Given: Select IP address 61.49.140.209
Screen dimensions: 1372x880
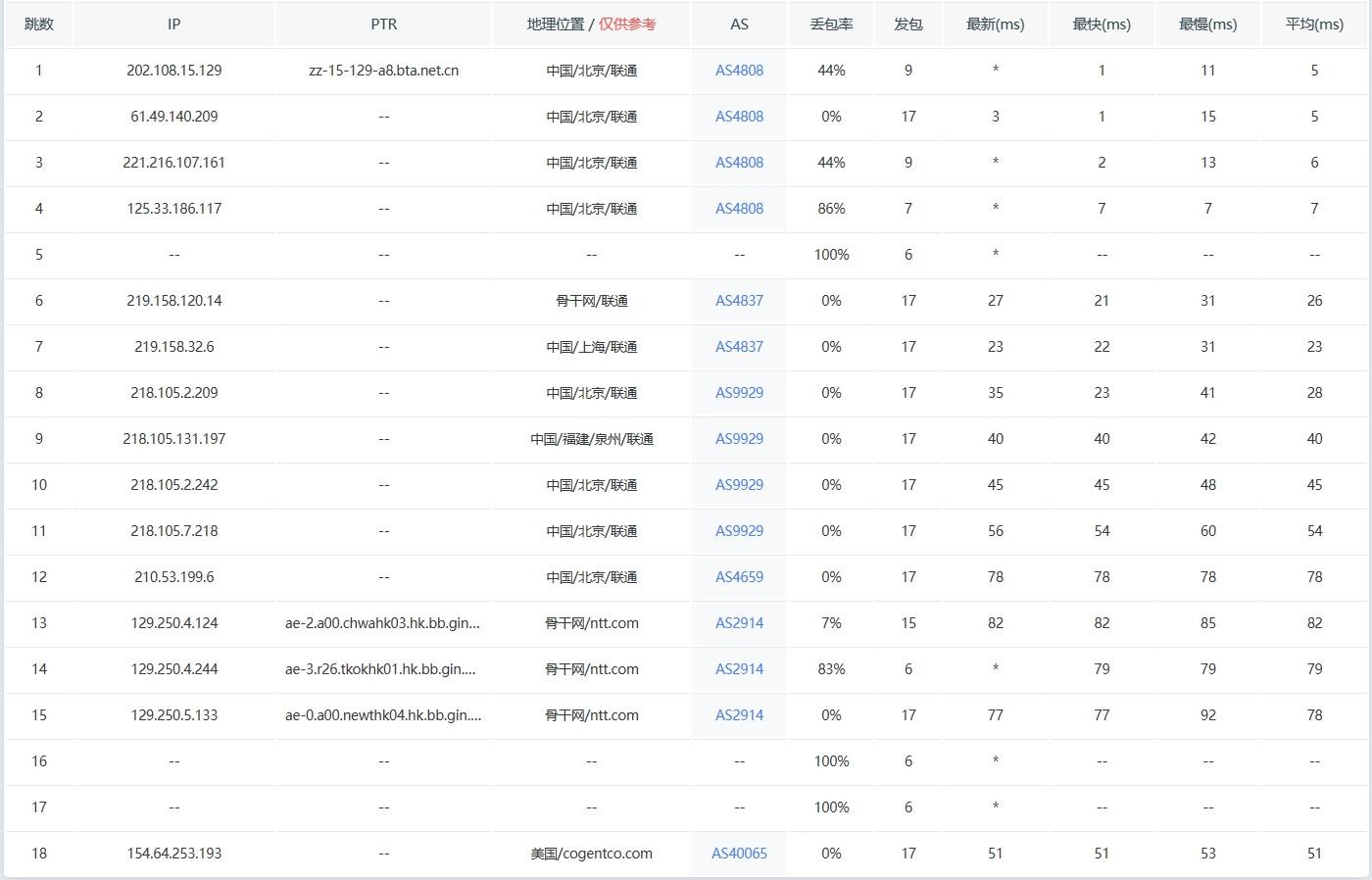Looking at the screenshot, I should tap(174, 117).
